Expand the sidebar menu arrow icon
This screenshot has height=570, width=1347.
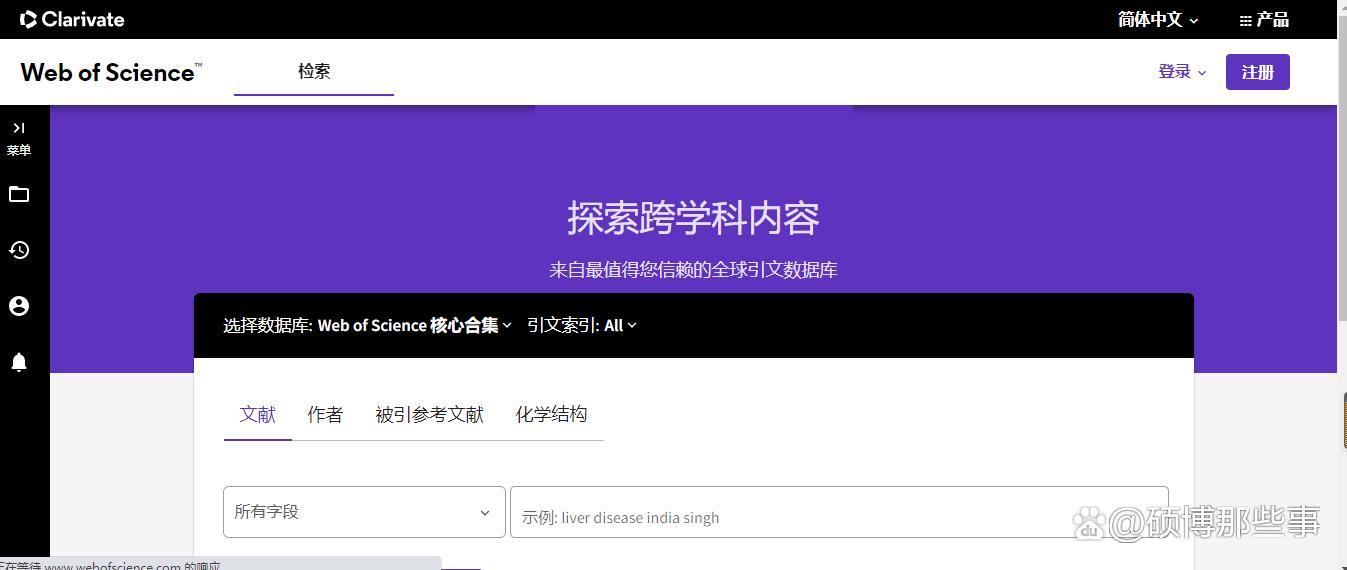tap(19, 128)
